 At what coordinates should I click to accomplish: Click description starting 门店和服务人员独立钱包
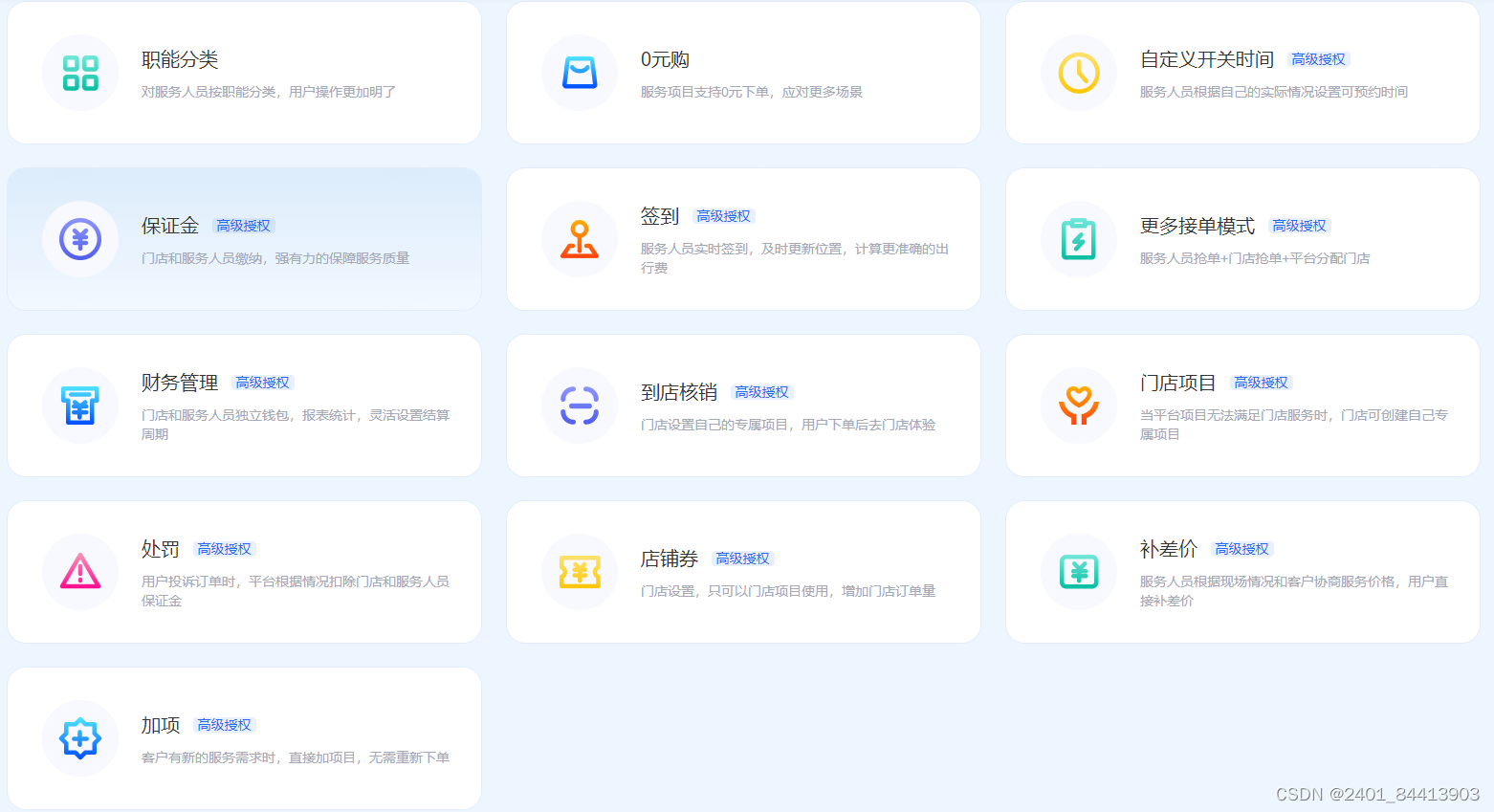pos(296,425)
